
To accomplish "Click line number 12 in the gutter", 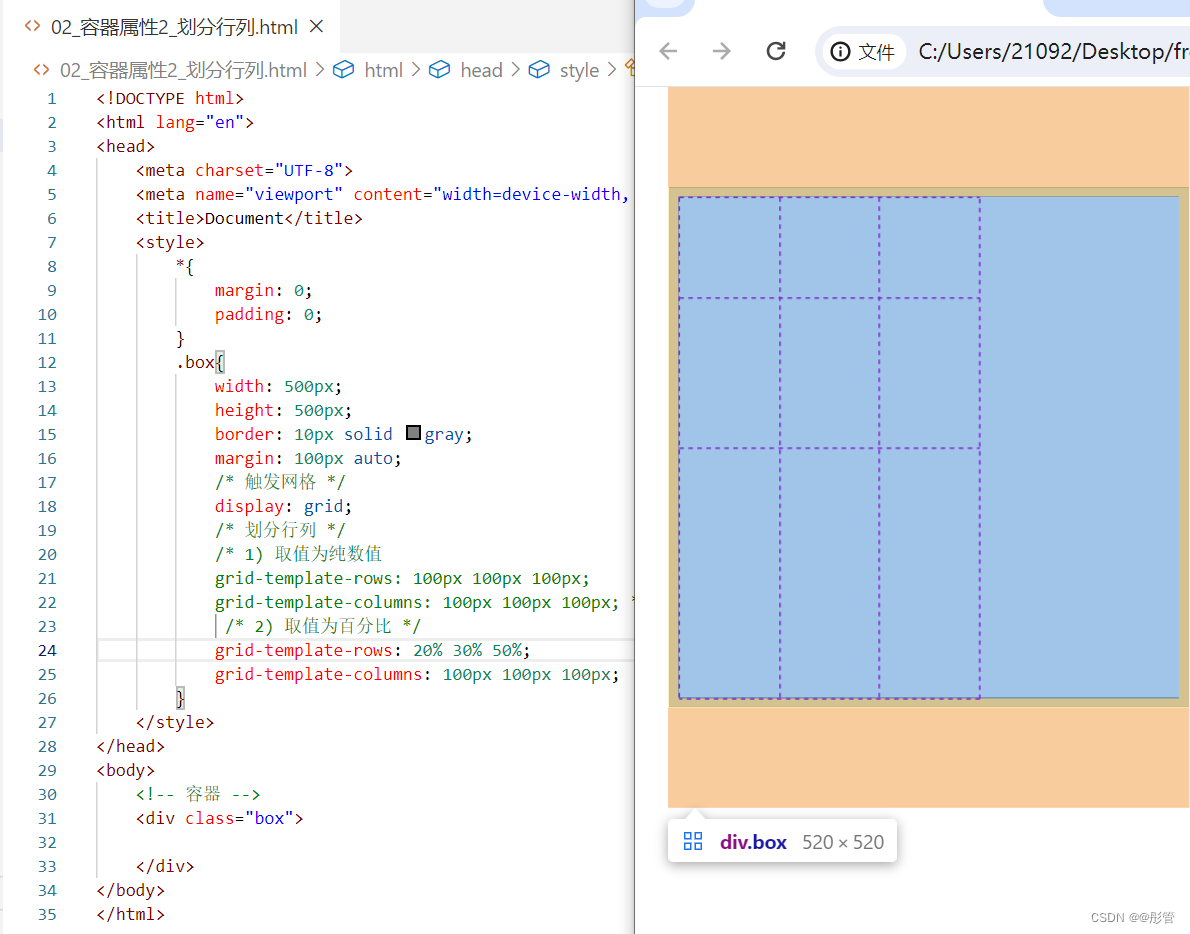I will click(x=47, y=363).
